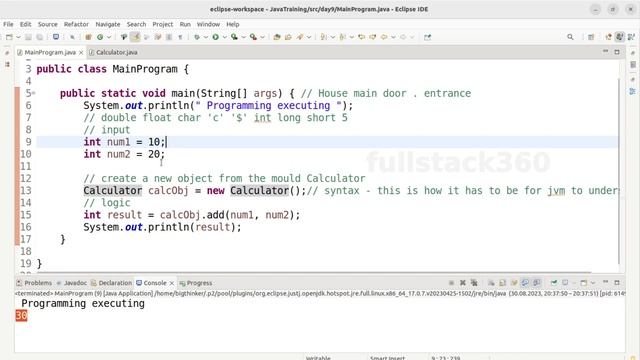The width and height of the screenshot is (640, 360).
Task: Open the Refactor menu
Action: (76, 24)
